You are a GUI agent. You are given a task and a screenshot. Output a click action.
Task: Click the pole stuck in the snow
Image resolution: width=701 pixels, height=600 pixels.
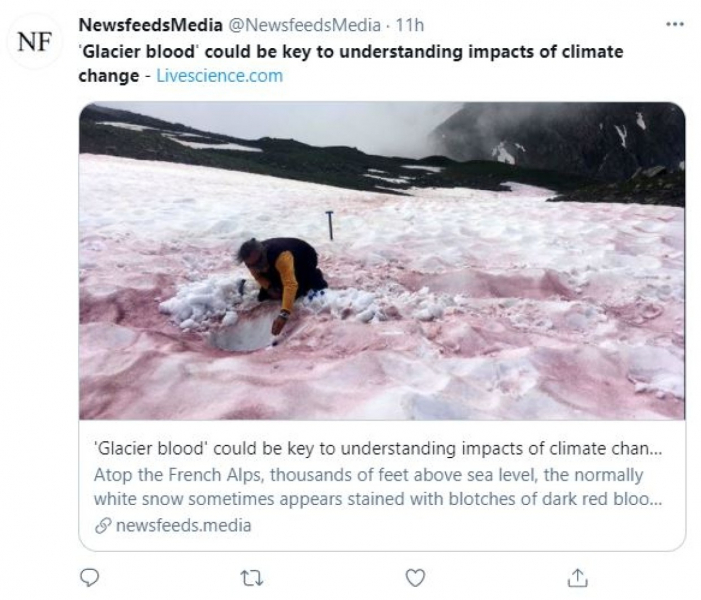point(330,224)
